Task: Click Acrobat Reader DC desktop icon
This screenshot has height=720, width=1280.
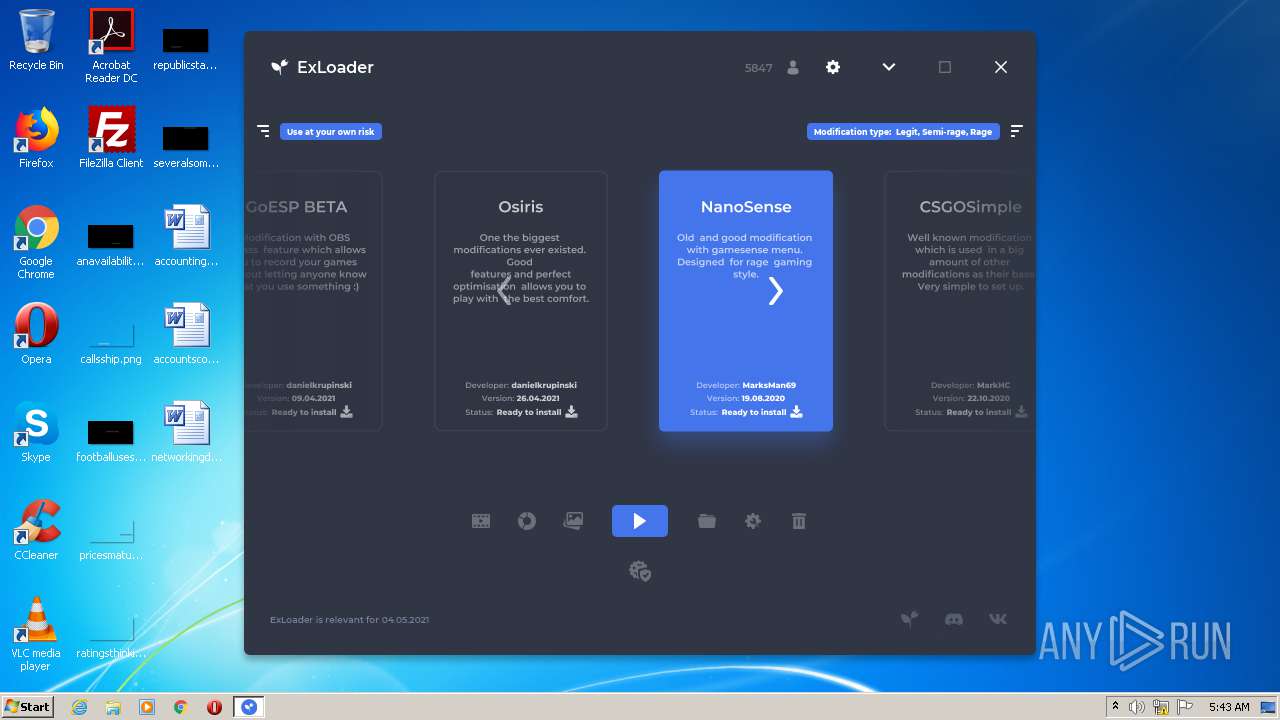Action: click(x=111, y=46)
